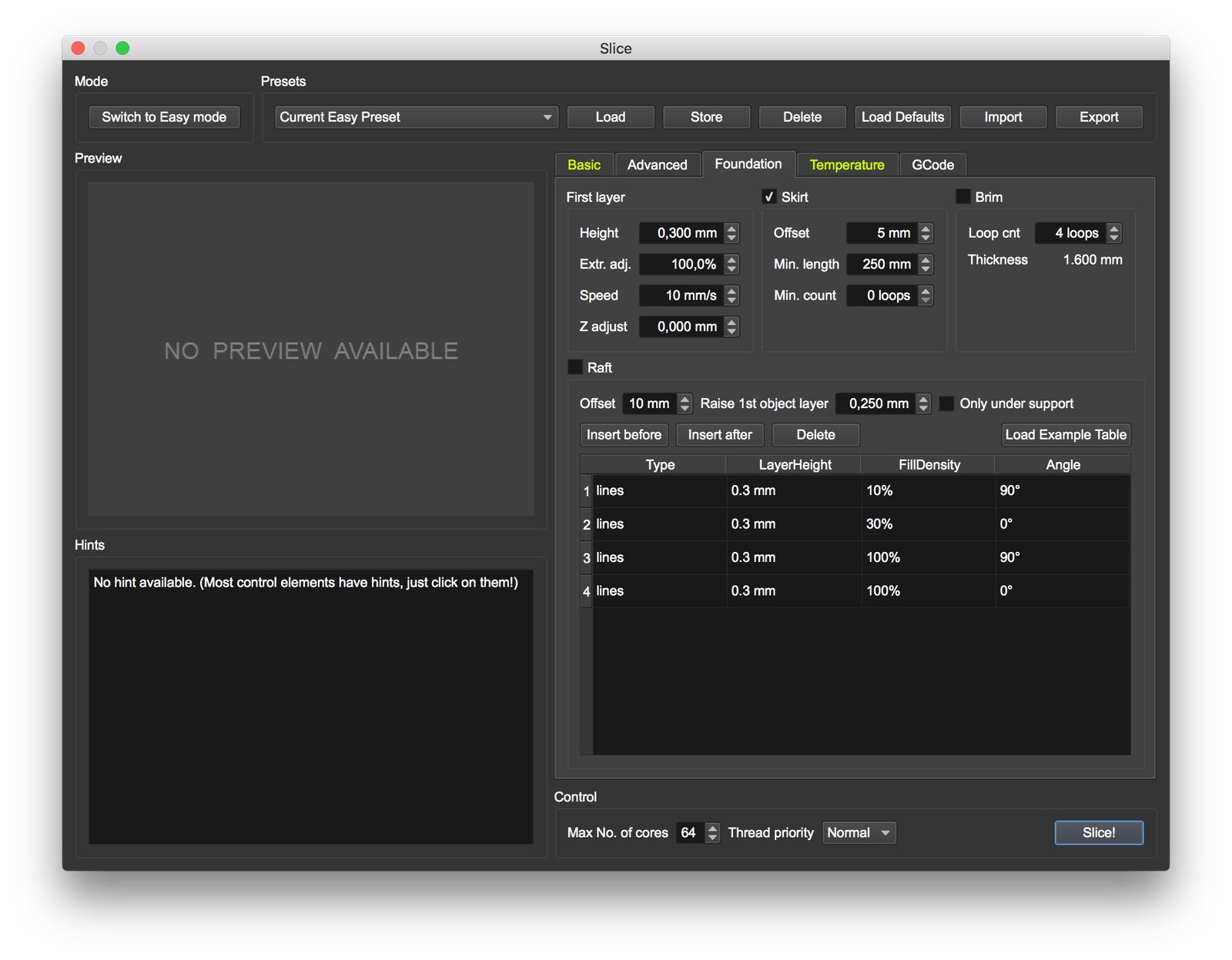Viewport: 1232px width, 960px height.
Task: Click the FillDensity column header
Action: [x=929, y=464]
